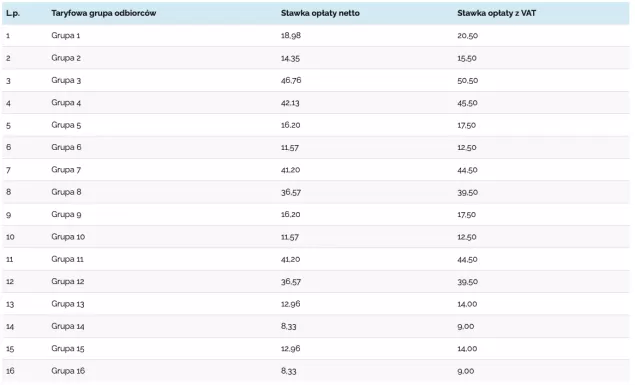Select the 'Grupa 8' cell
Image resolution: width=635 pixels, height=385 pixels.
66,192
